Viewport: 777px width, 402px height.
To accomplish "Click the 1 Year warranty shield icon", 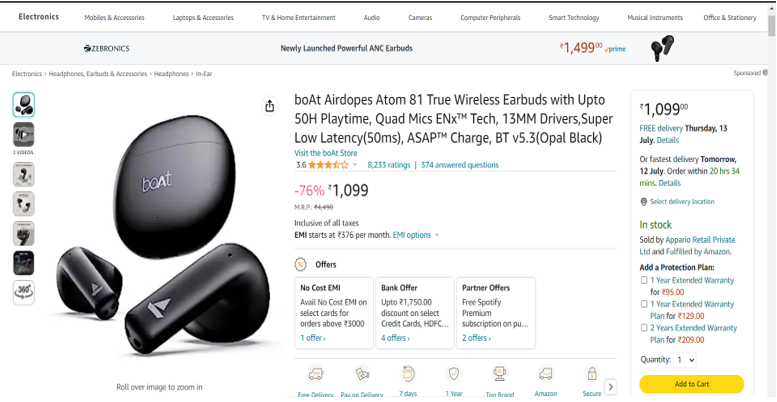I will tap(454, 374).
